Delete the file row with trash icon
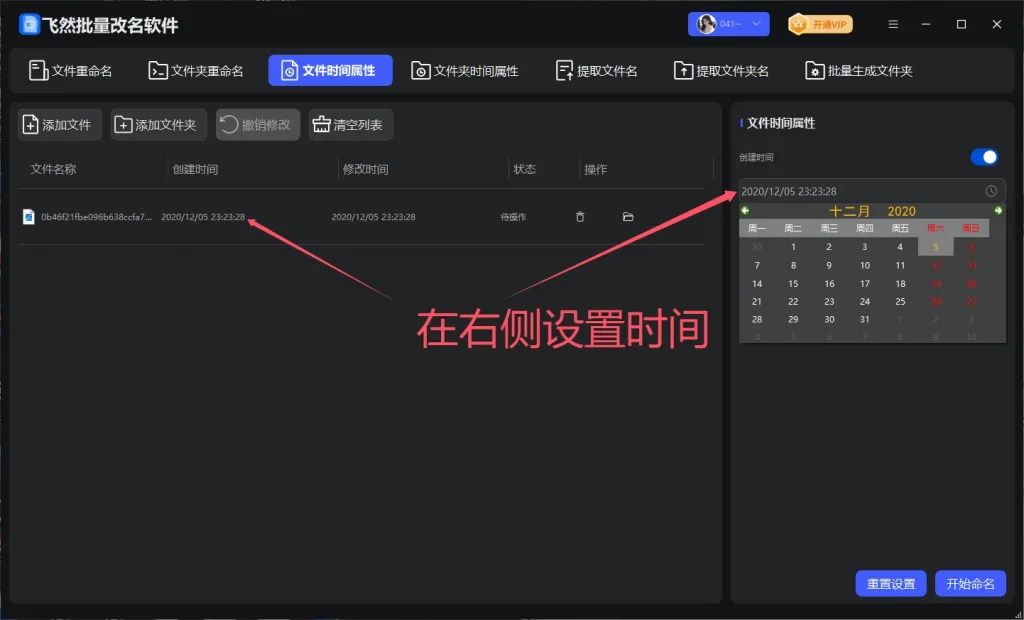This screenshot has width=1024, height=620. tap(580, 217)
